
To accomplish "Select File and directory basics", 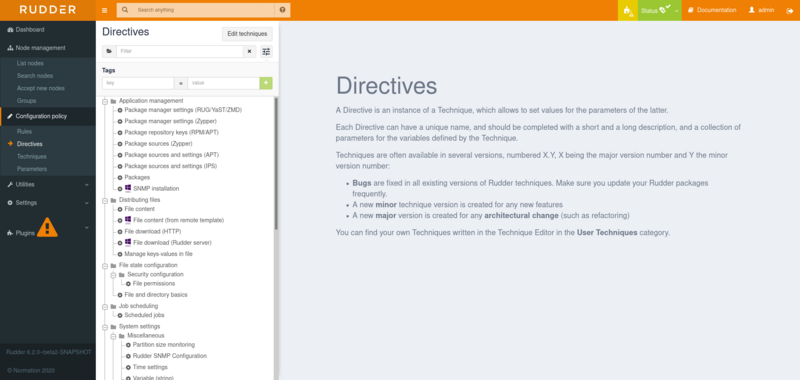I will (156, 295).
